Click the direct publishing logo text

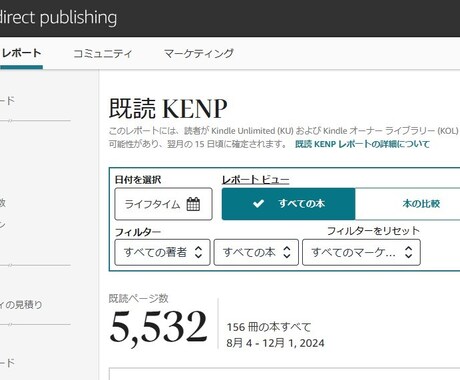coord(58,18)
